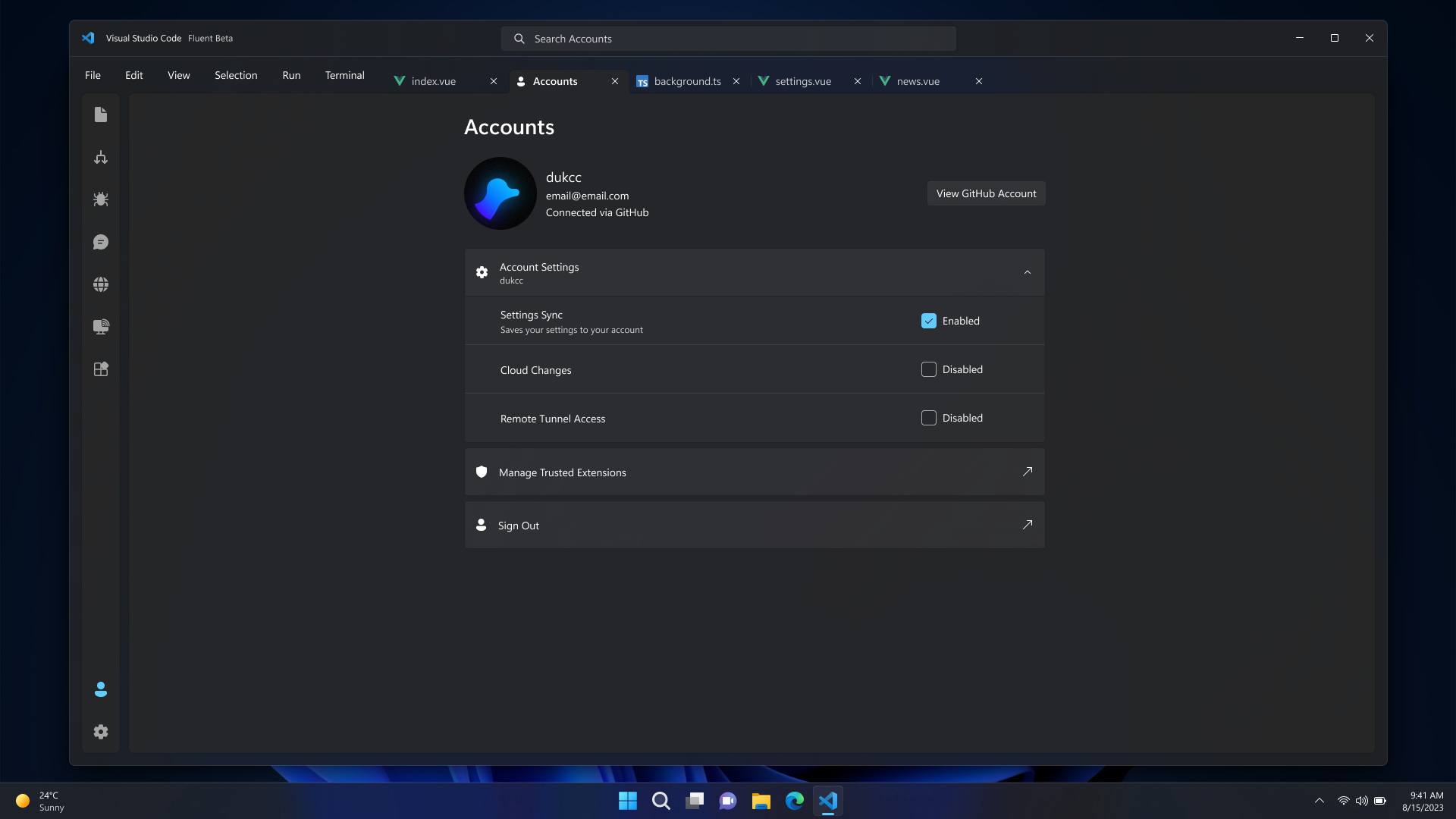Open the Terminal menu
This screenshot has width=1456, height=819.
click(345, 75)
